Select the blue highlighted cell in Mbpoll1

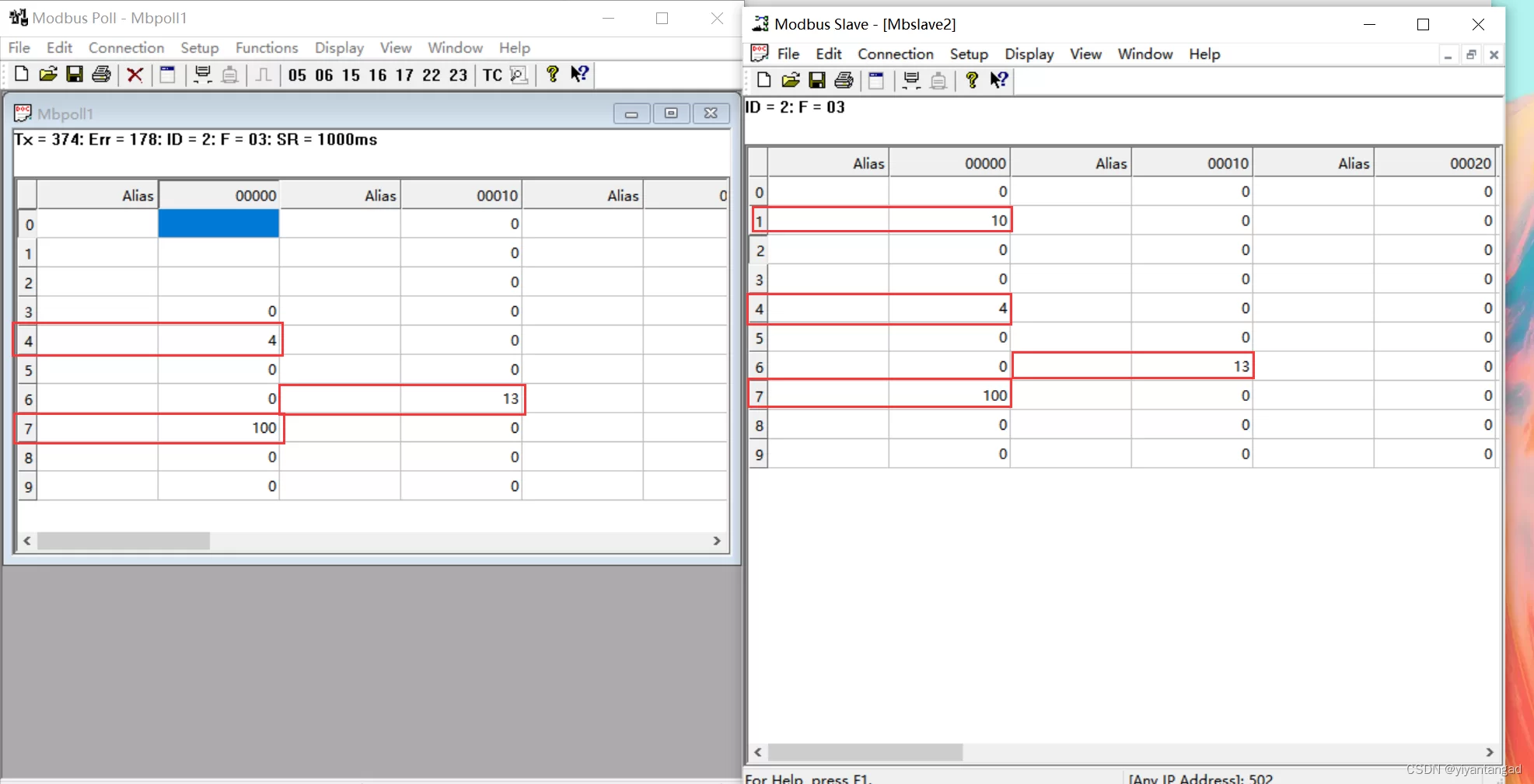pos(218,224)
